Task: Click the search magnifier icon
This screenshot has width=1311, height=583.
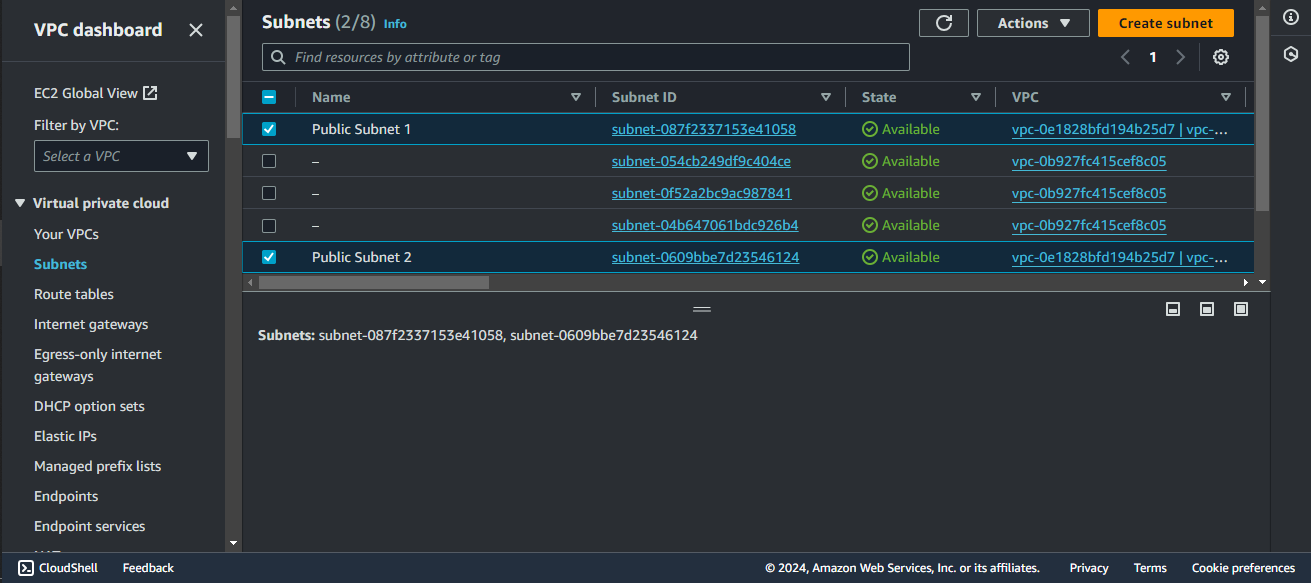Action: 279,57
